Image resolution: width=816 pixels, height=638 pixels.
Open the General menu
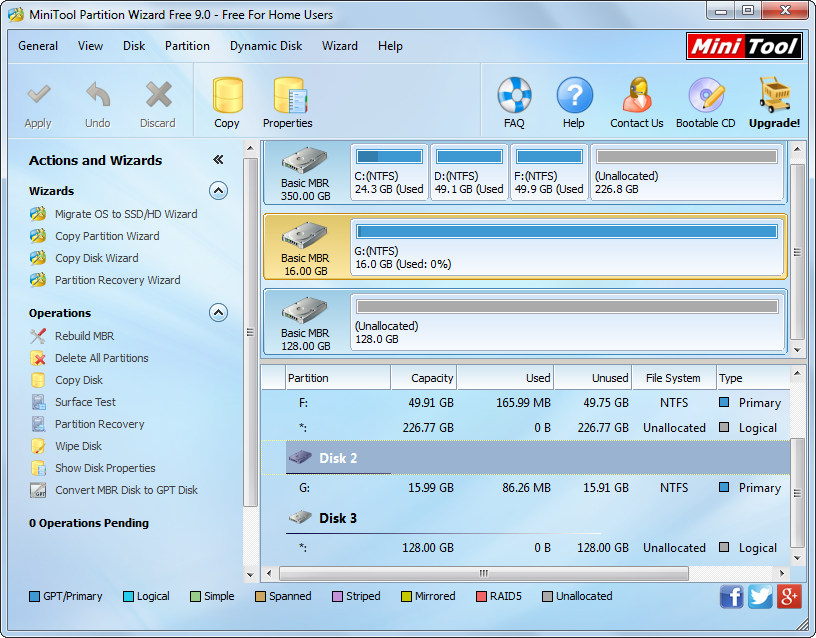[x=38, y=46]
